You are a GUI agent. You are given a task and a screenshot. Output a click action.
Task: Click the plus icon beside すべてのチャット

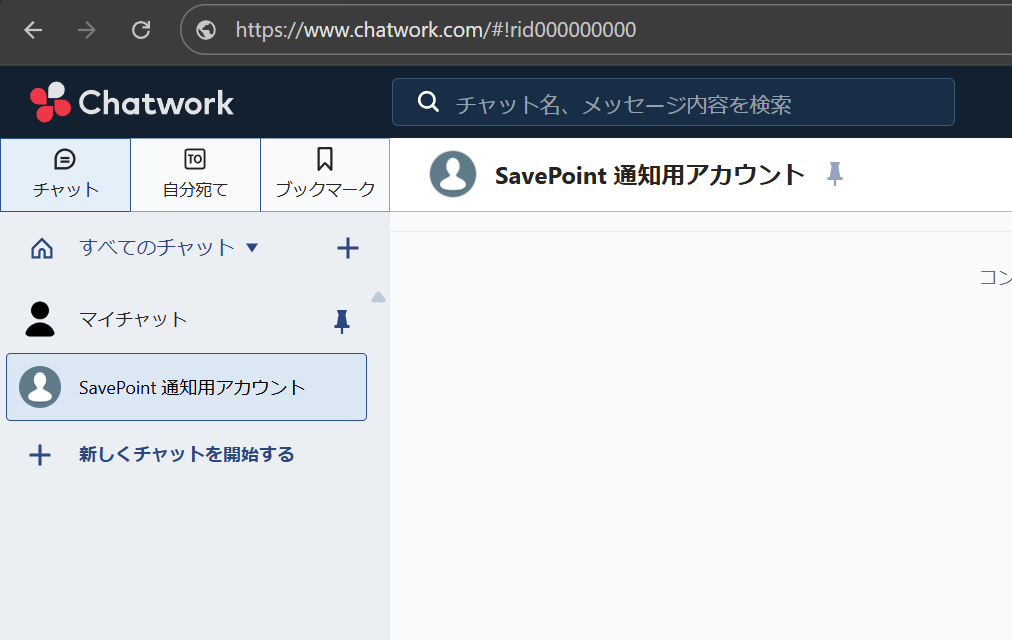pos(347,248)
